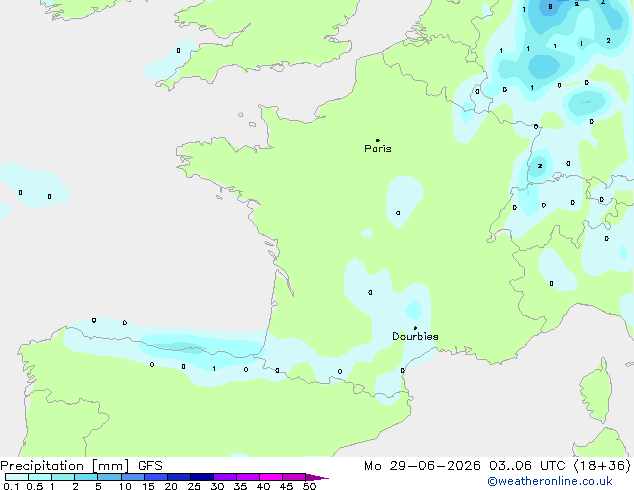Viewport: 634px width, 490px height.
Task: Click the Dourbies location dot marker
Action: tap(415, 328)
